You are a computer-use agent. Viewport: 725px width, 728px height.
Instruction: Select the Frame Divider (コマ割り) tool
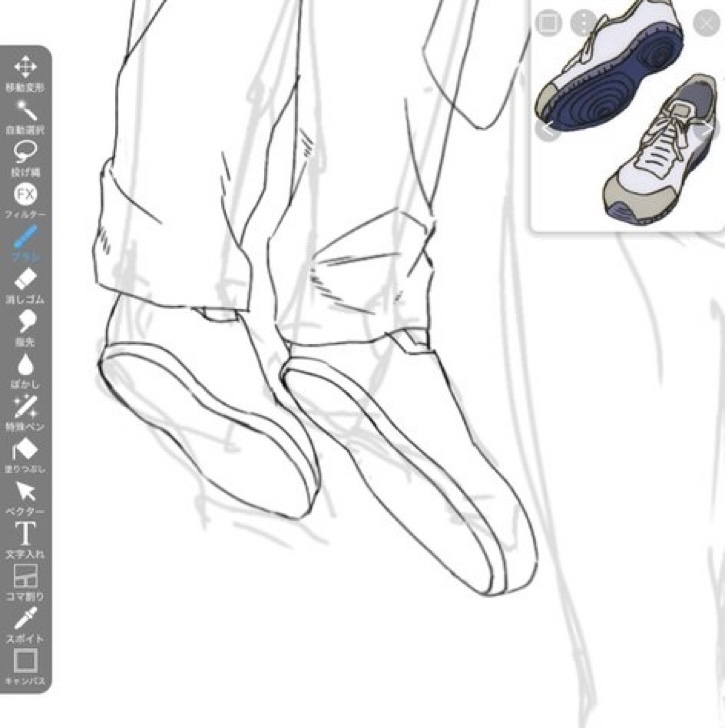[x=25, y=577]
